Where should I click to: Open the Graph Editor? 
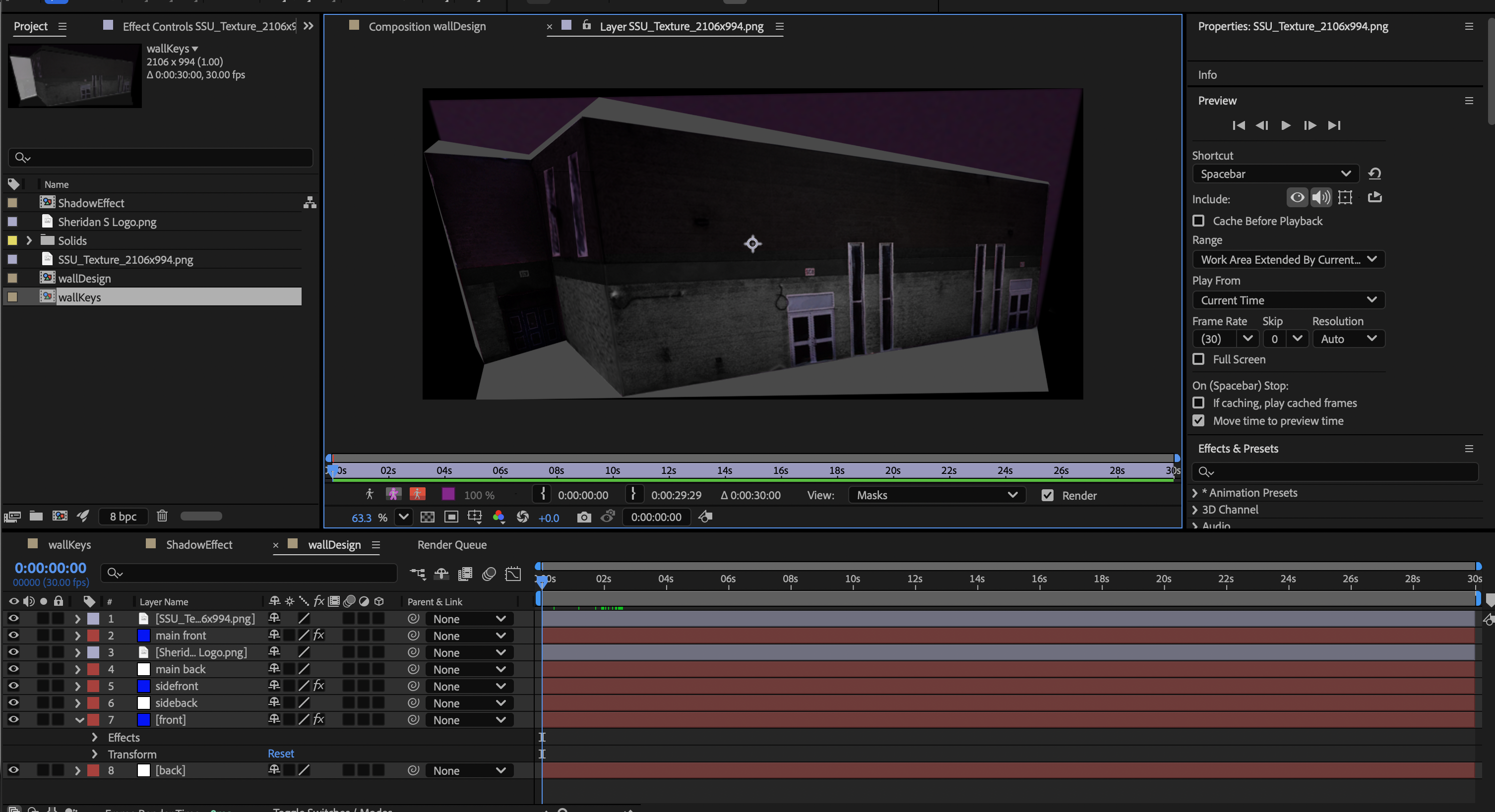[x=513, y=573]
